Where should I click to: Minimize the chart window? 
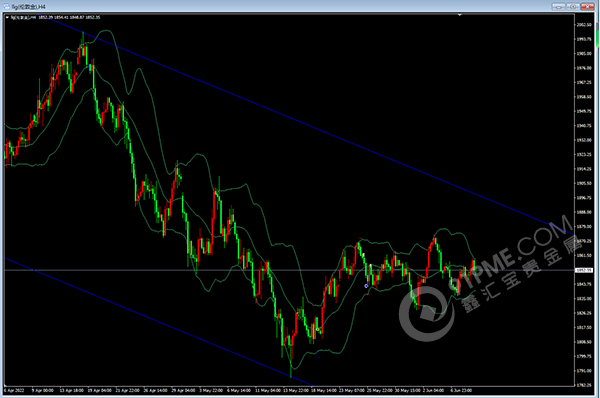coord(558,7)
